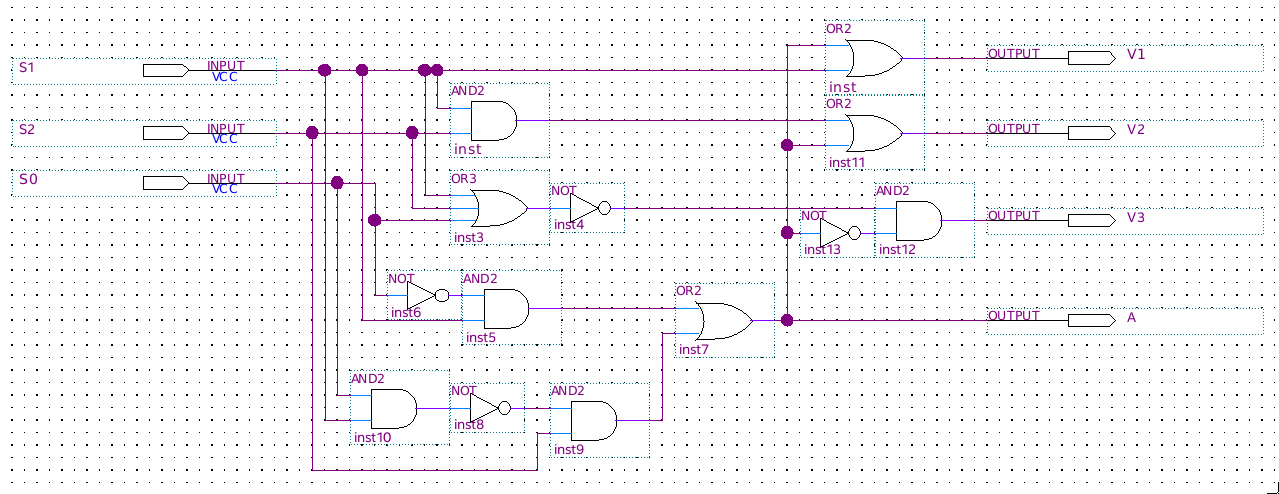Click the S0 input pin symbol
Image resolution: width=1279 pixels, height=494 pixels.
tap(165, 183)
